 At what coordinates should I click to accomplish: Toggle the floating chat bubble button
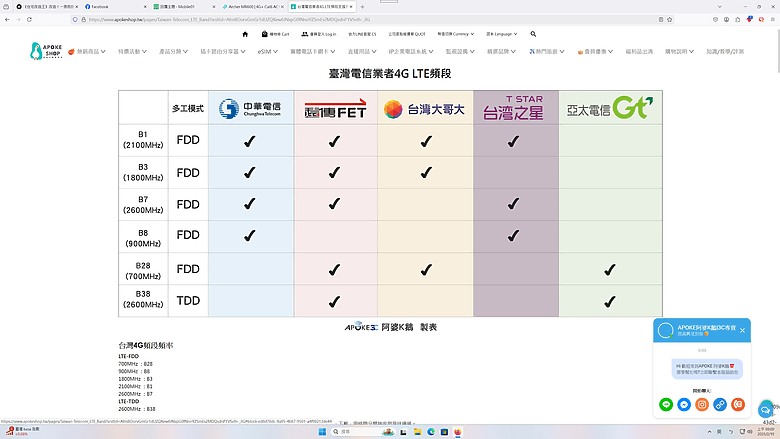tap(766, 410)
